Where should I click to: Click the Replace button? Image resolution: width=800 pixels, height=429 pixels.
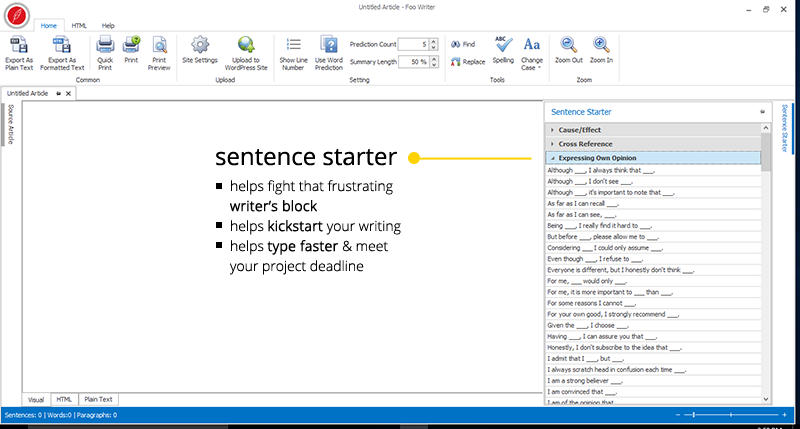point(468,62)
